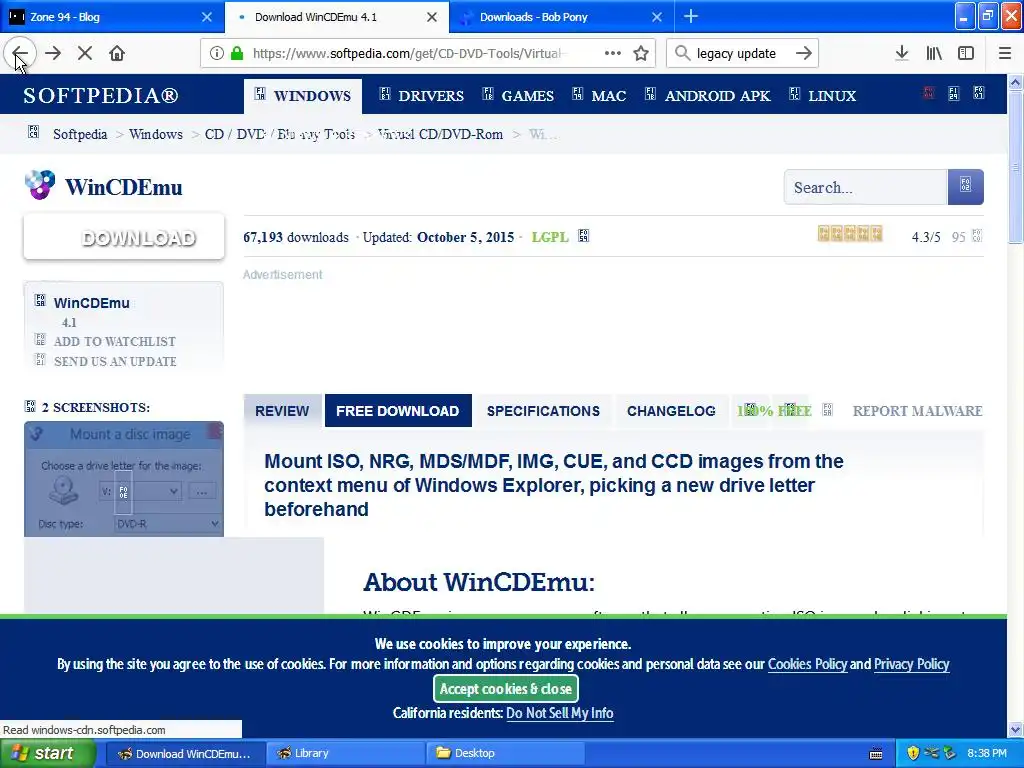Viewport: 1024px width, 768px height.
Task: Open the MAC section
Action: coord(599,96)
